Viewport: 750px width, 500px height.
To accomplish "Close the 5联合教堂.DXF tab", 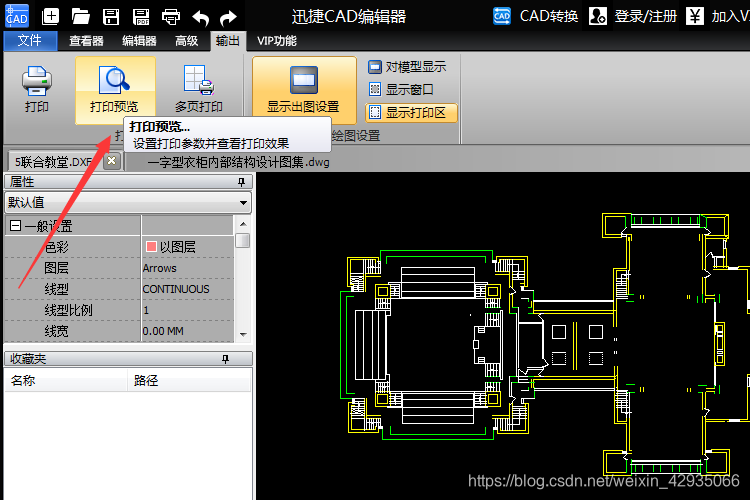I will point(111,161).
